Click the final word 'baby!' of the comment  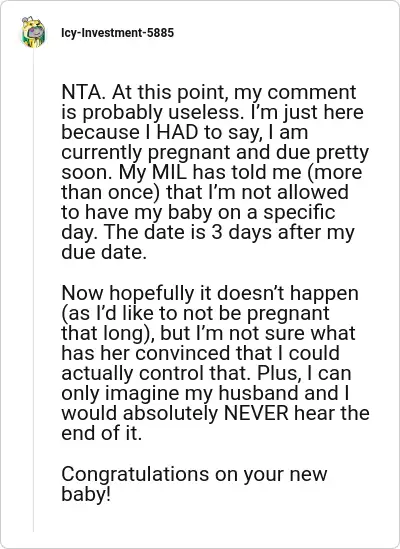point(86,494)
